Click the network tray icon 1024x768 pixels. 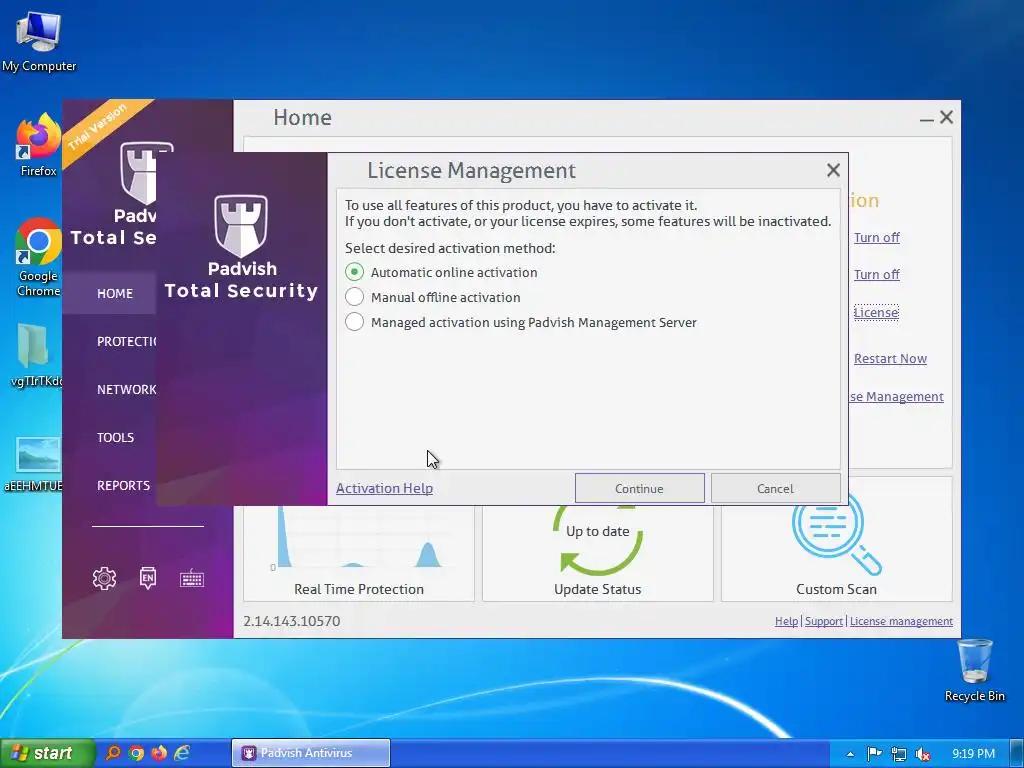899,754
